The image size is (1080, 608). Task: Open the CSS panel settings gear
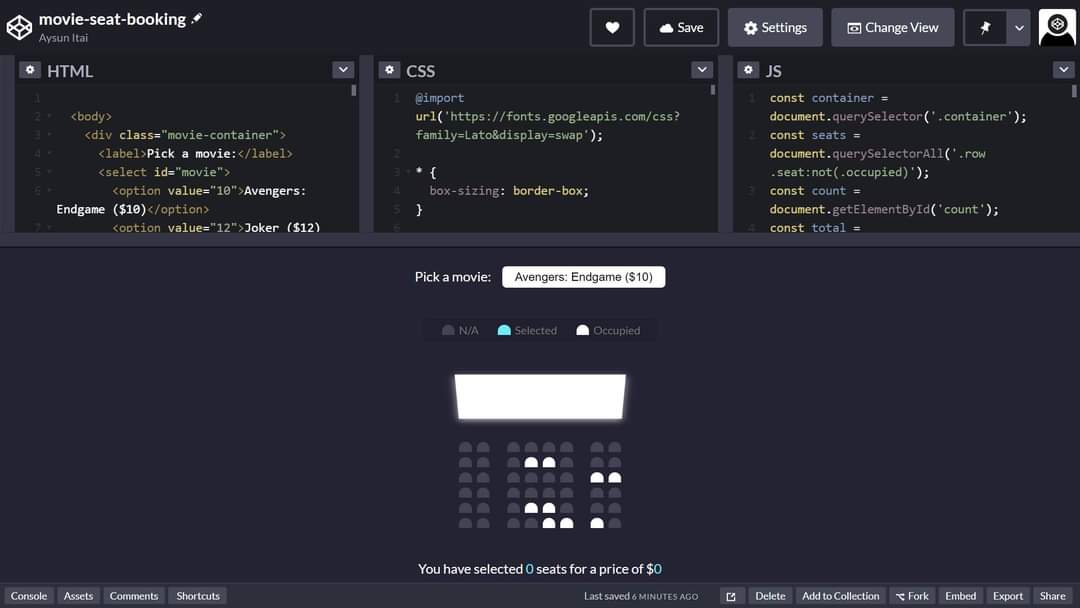[x=389, y=70]
